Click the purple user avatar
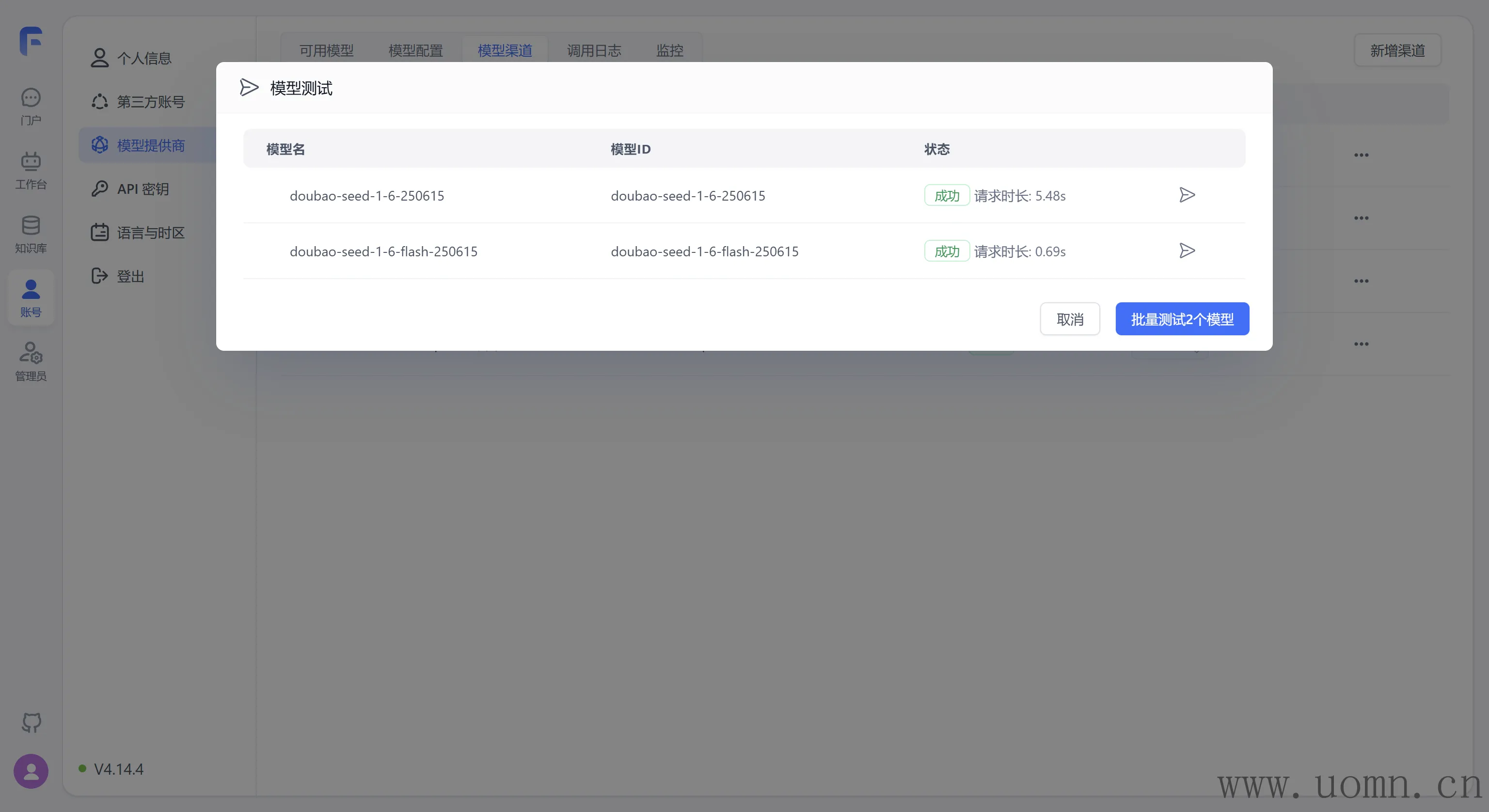This screenshot has width=1489, height=812. [x=31, y=771]
